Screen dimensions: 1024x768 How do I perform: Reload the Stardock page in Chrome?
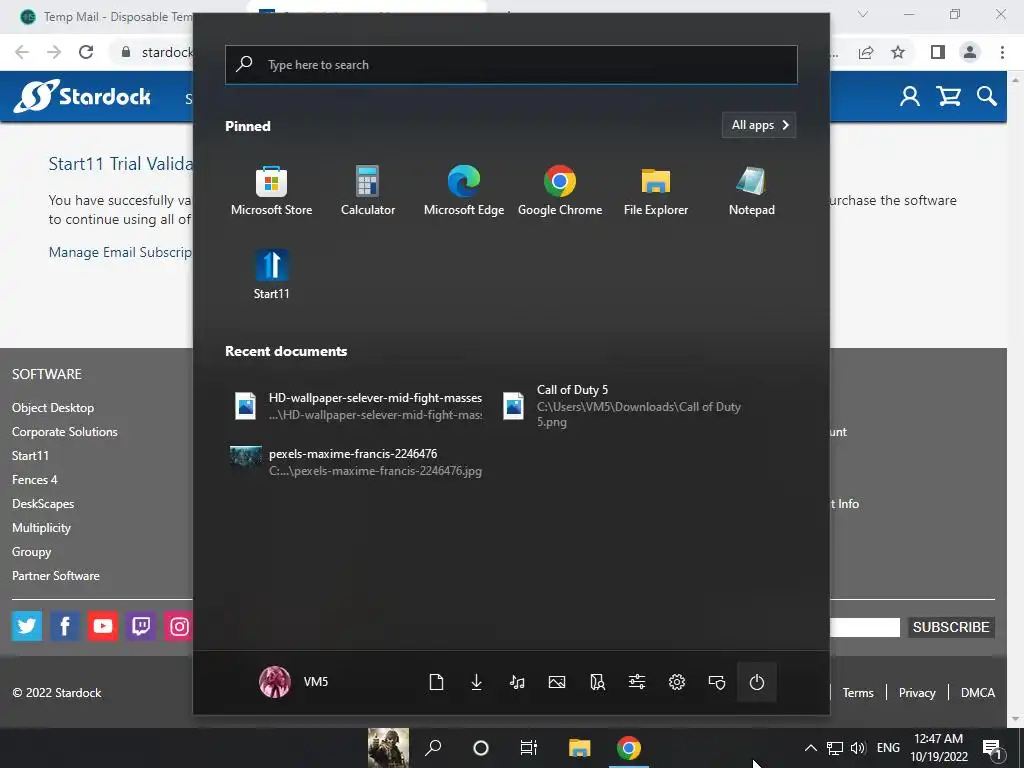click(86, 52)
